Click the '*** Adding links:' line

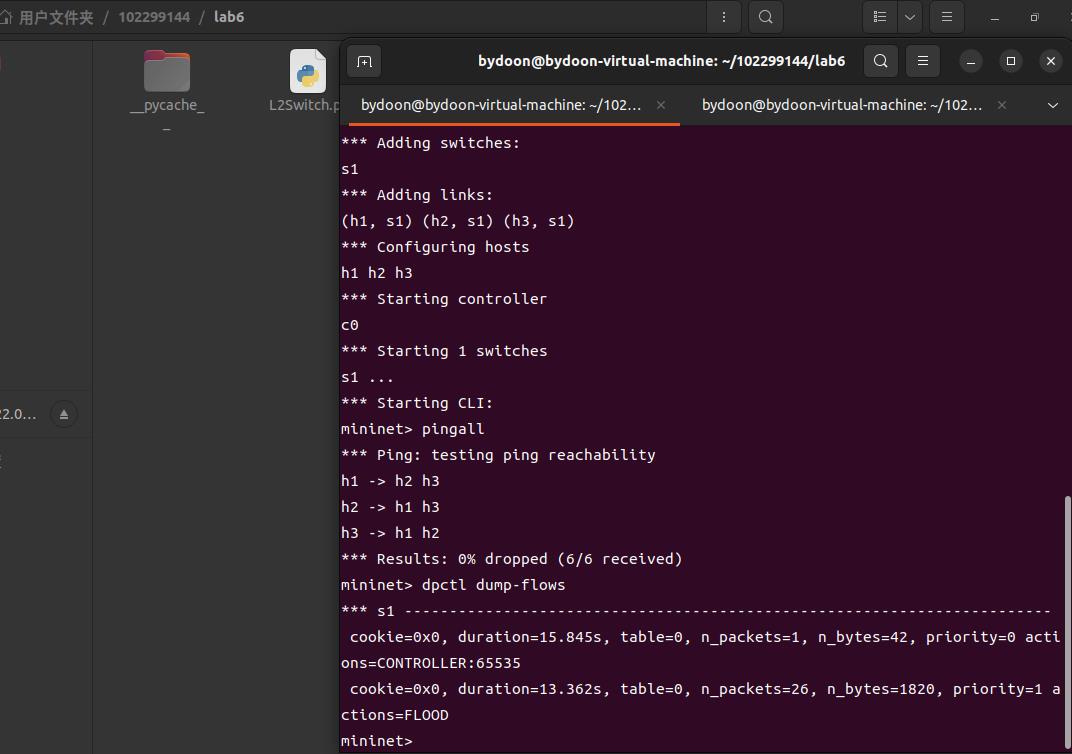[417, 196]
